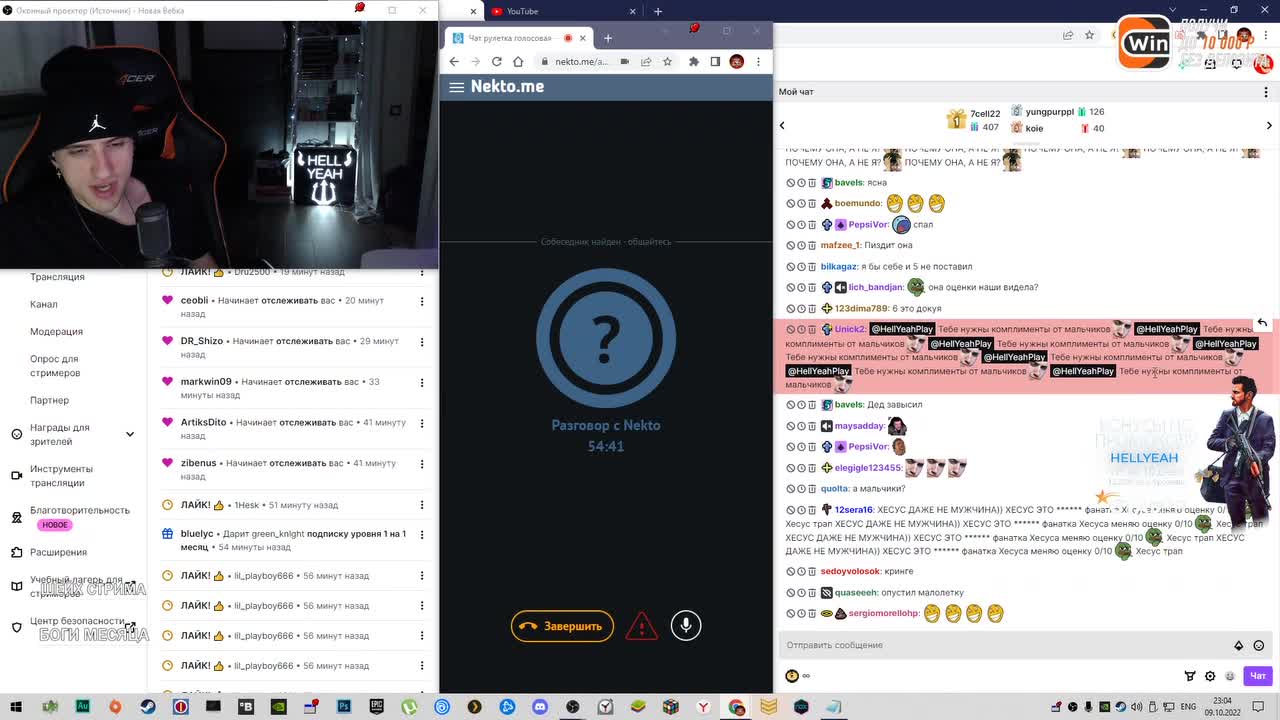
Task: Toggle the microphone in the Nekto call
Action: [686, 626]
